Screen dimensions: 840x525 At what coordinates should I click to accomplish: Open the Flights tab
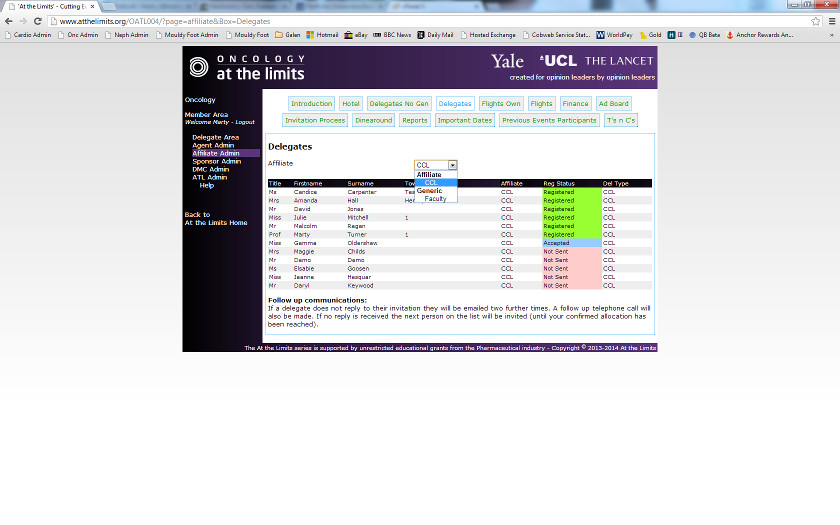541,103
